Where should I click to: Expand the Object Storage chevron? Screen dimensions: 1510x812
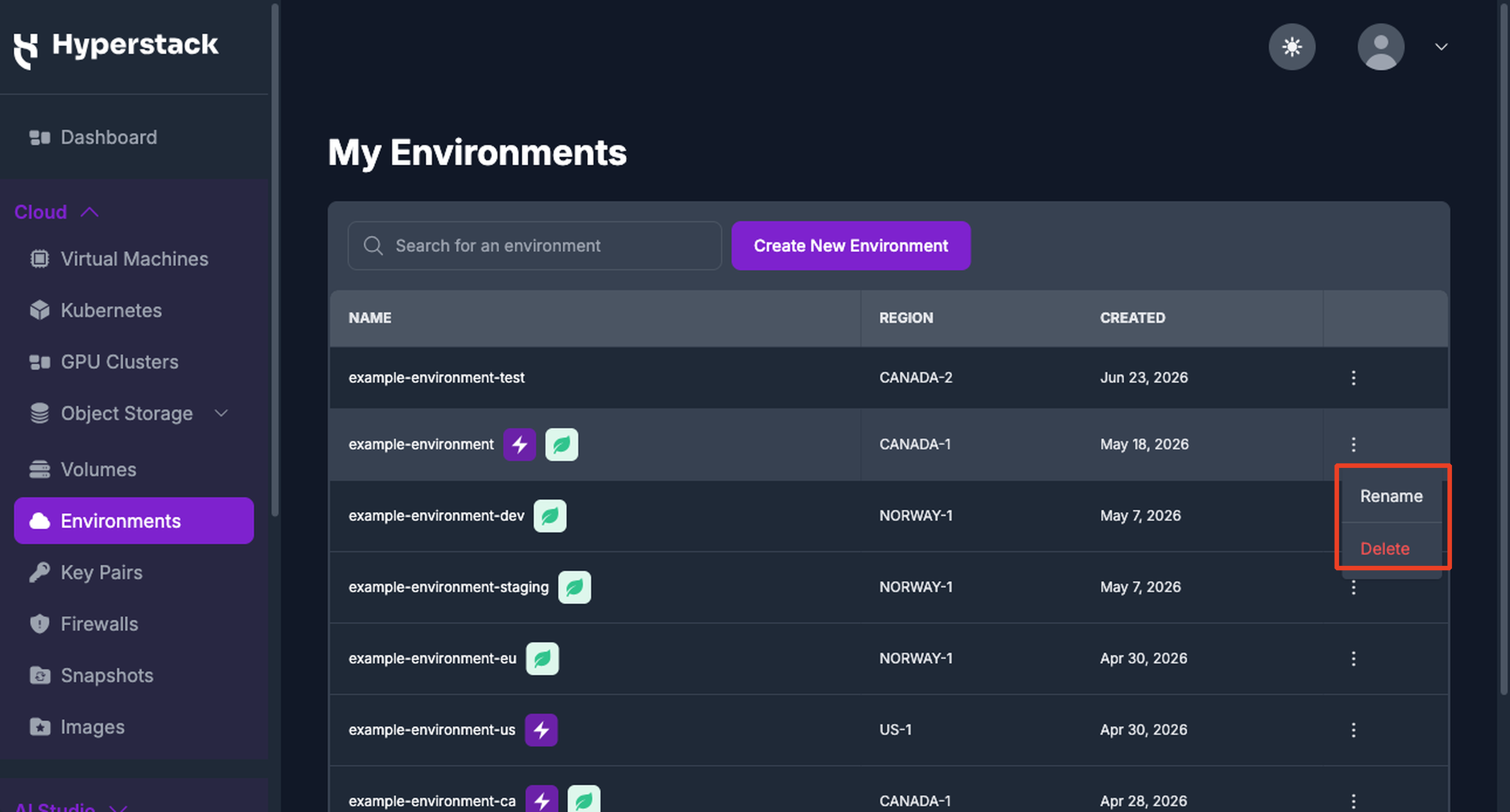click(222, 414)
